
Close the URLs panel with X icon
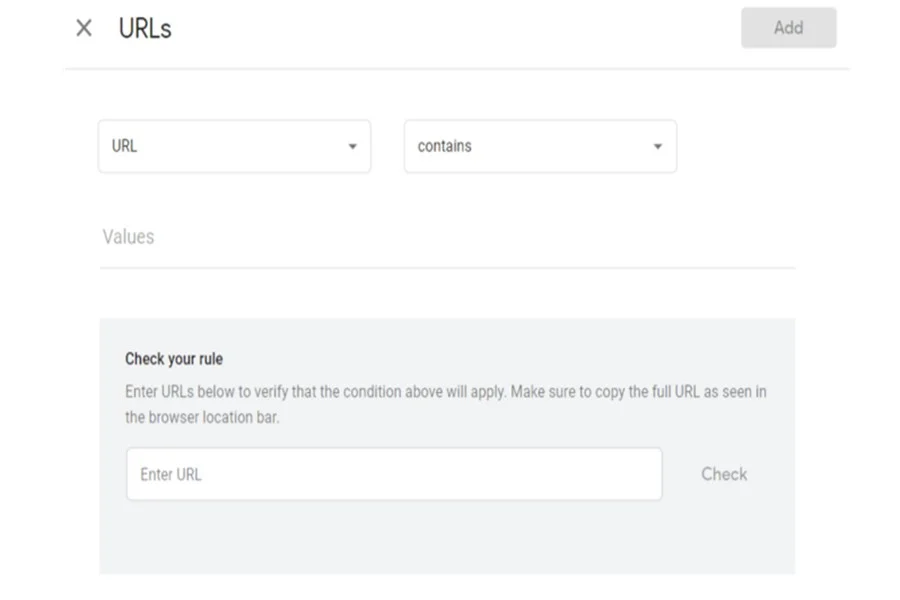click(x=84, y=28)
